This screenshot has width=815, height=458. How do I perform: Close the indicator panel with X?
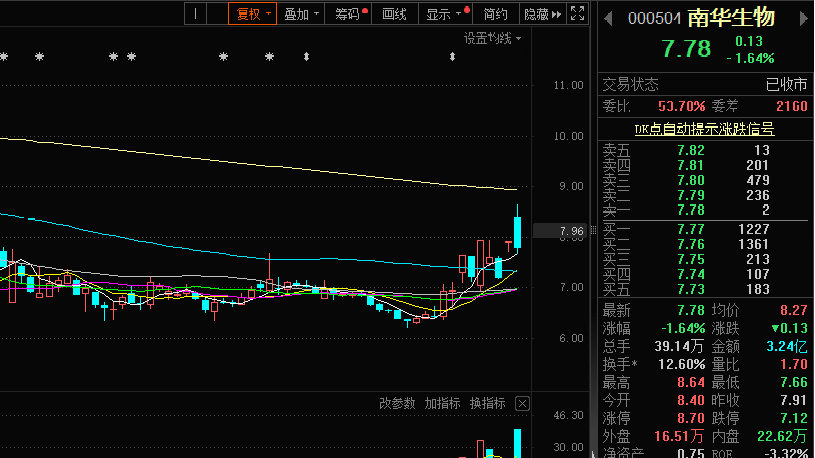[522, 404]
